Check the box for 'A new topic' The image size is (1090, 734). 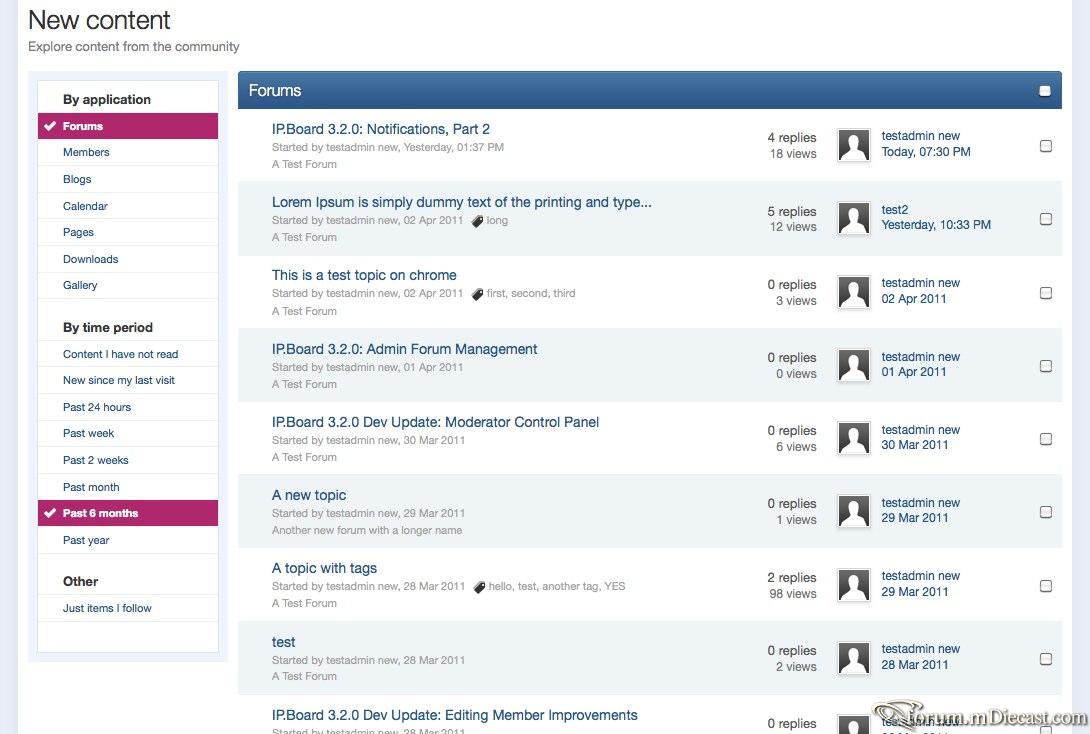tap(1046, 512)
